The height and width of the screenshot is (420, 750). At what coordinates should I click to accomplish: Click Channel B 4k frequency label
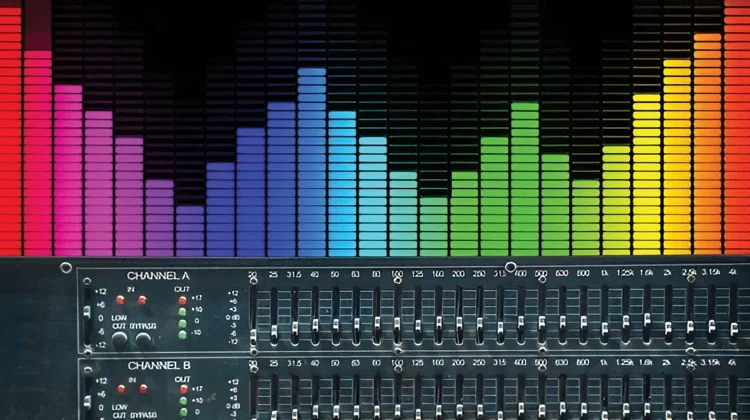tap(732, 363)
